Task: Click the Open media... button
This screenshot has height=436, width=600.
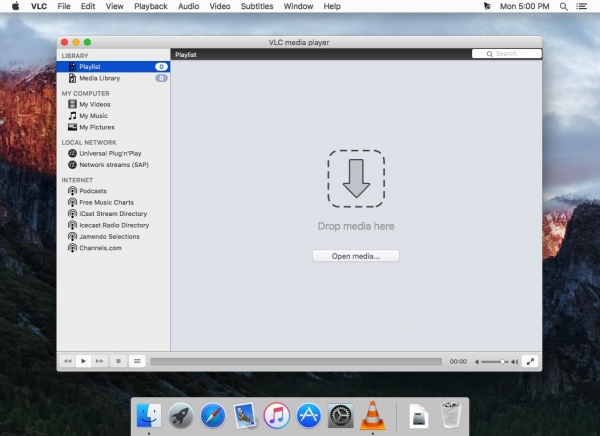Action: coord(356,256)
